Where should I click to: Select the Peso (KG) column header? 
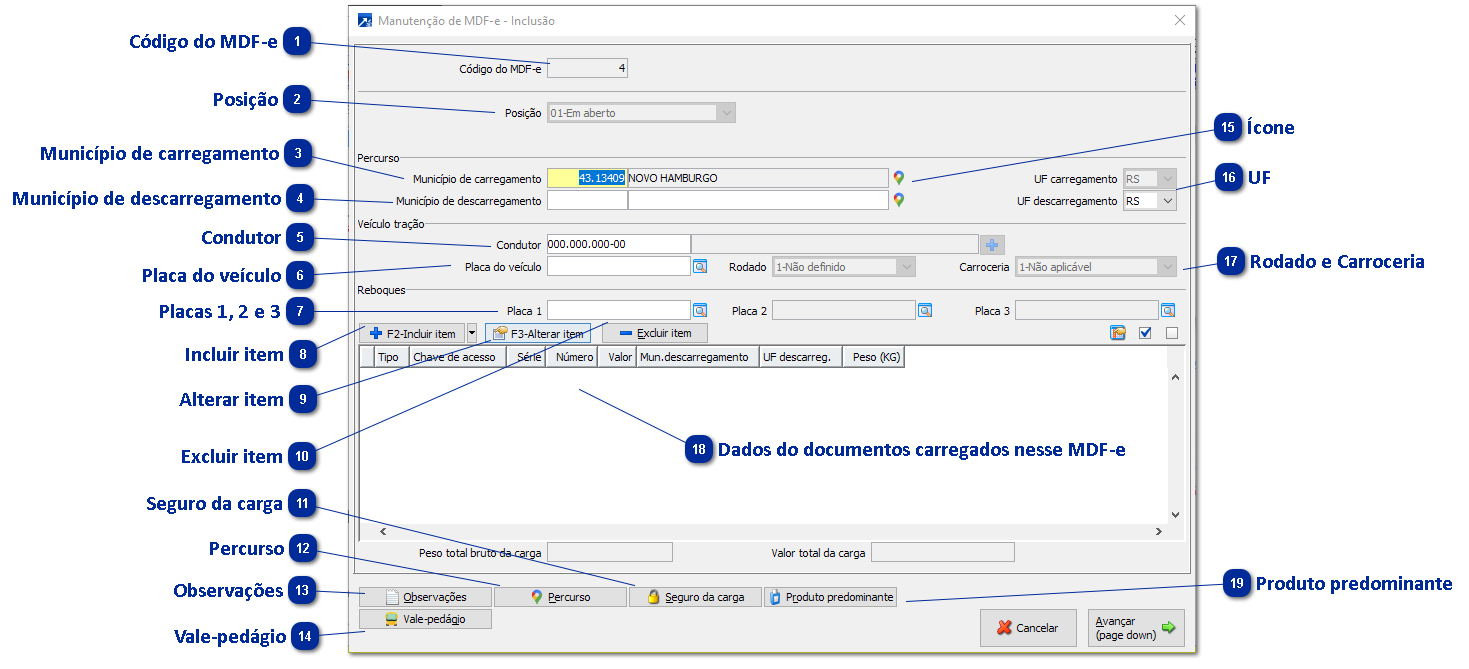point(874,357)
